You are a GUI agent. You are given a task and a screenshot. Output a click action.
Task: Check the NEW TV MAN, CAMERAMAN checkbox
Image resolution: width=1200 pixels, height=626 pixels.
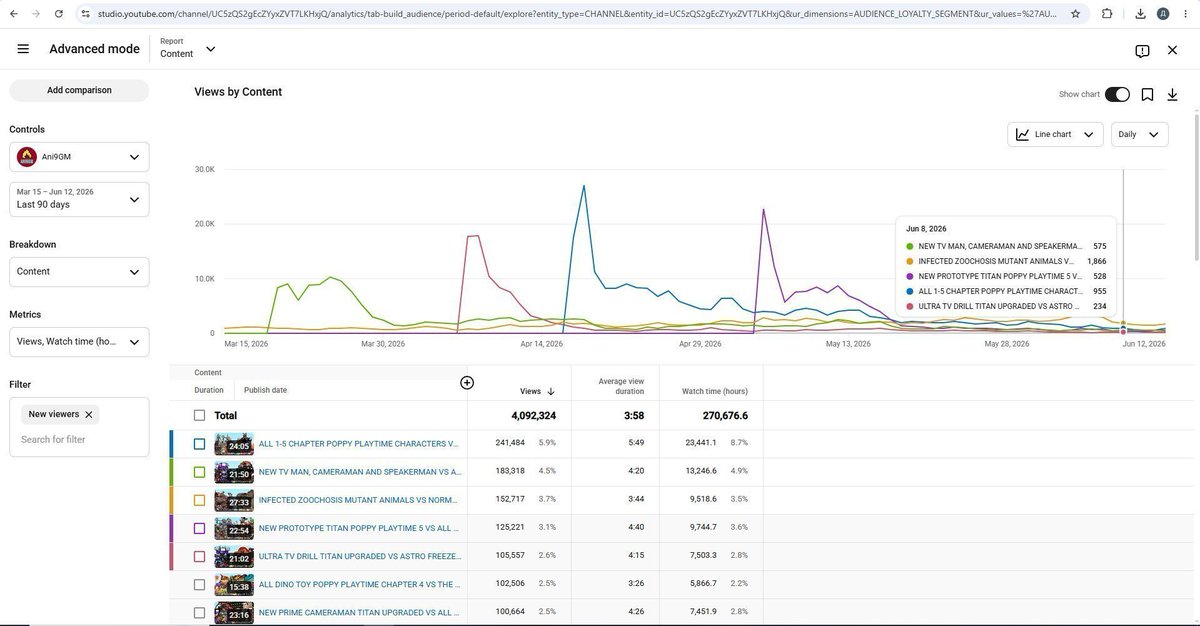200,472
